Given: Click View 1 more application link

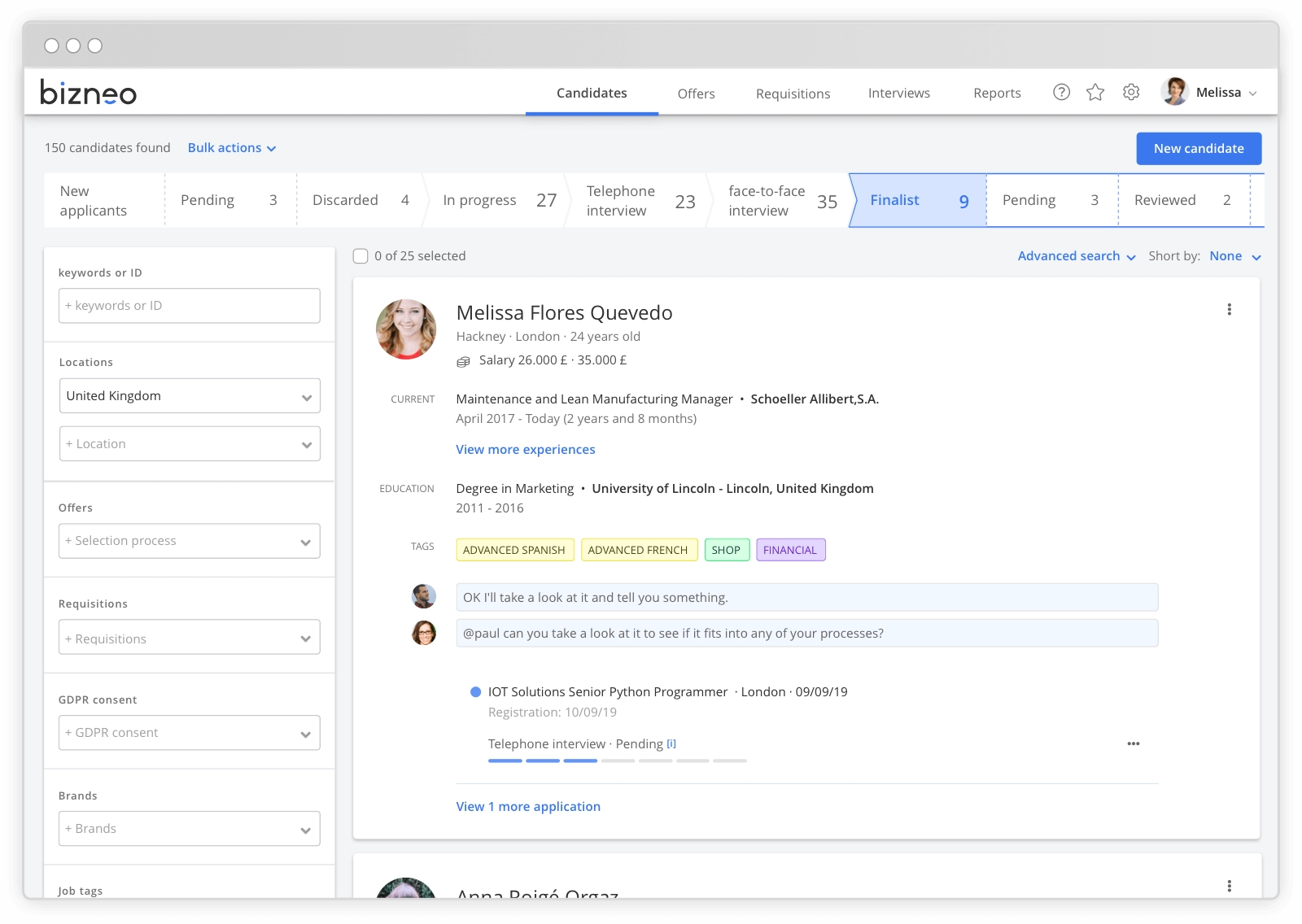Looking at the screenshot, I should tap(528, 807).
